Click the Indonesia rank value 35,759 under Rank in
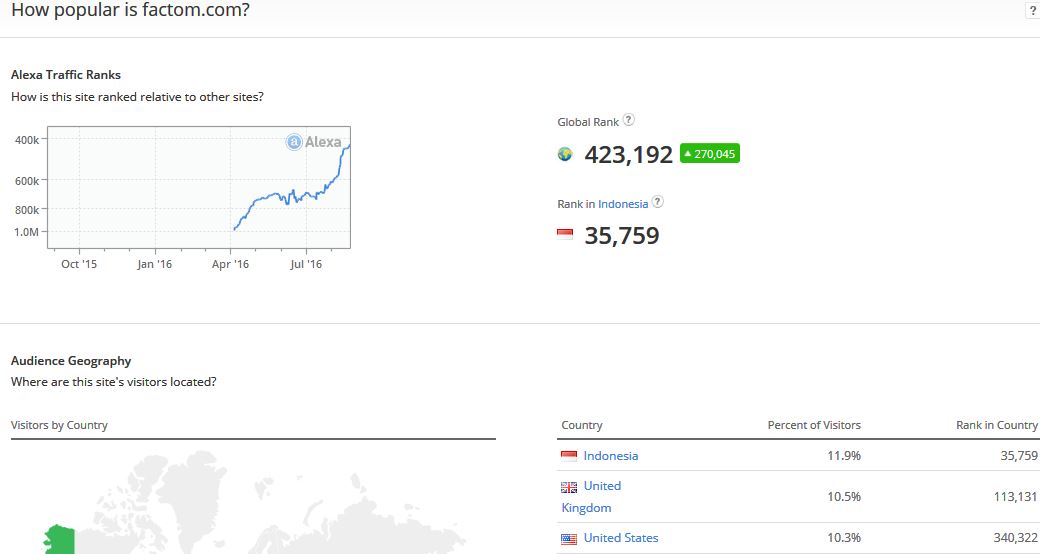 621,236
